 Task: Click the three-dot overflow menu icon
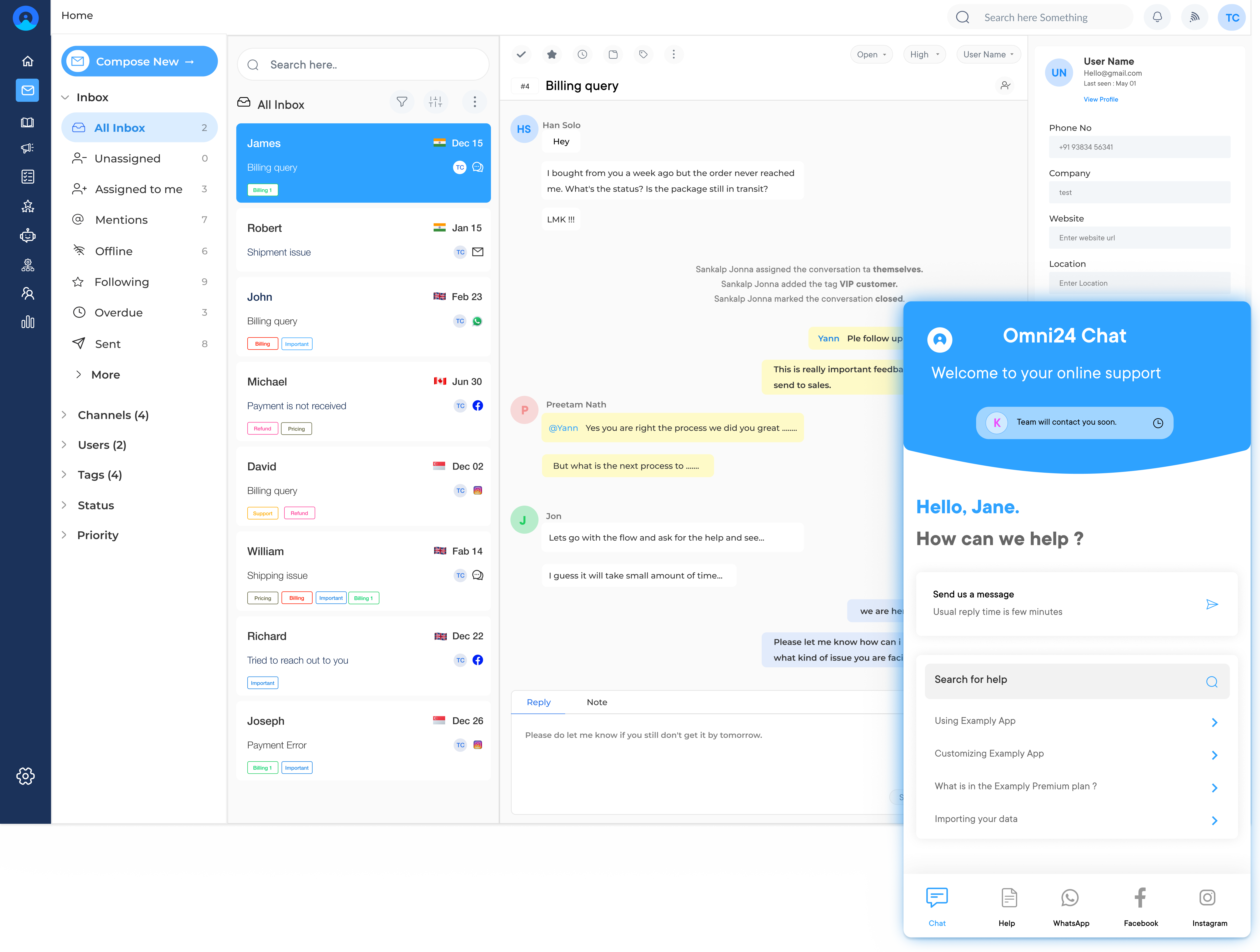pyautogui.click(x=675, y=54)
